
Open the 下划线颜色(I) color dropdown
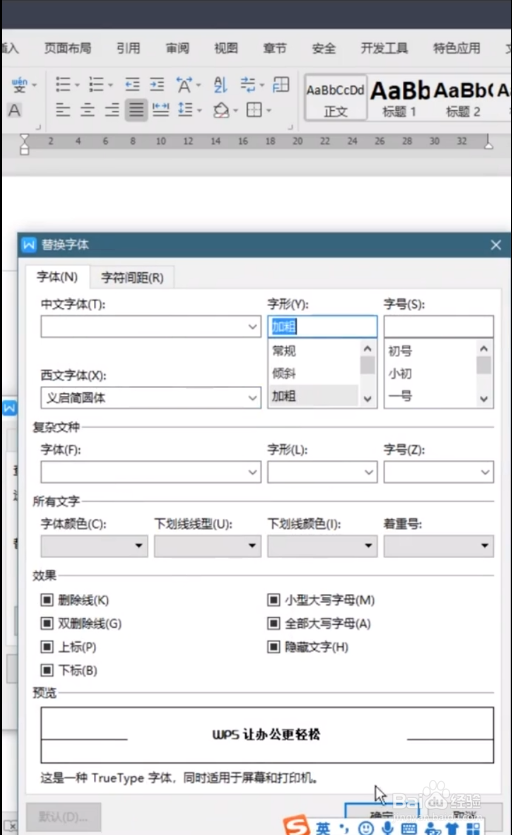point(322,546)
